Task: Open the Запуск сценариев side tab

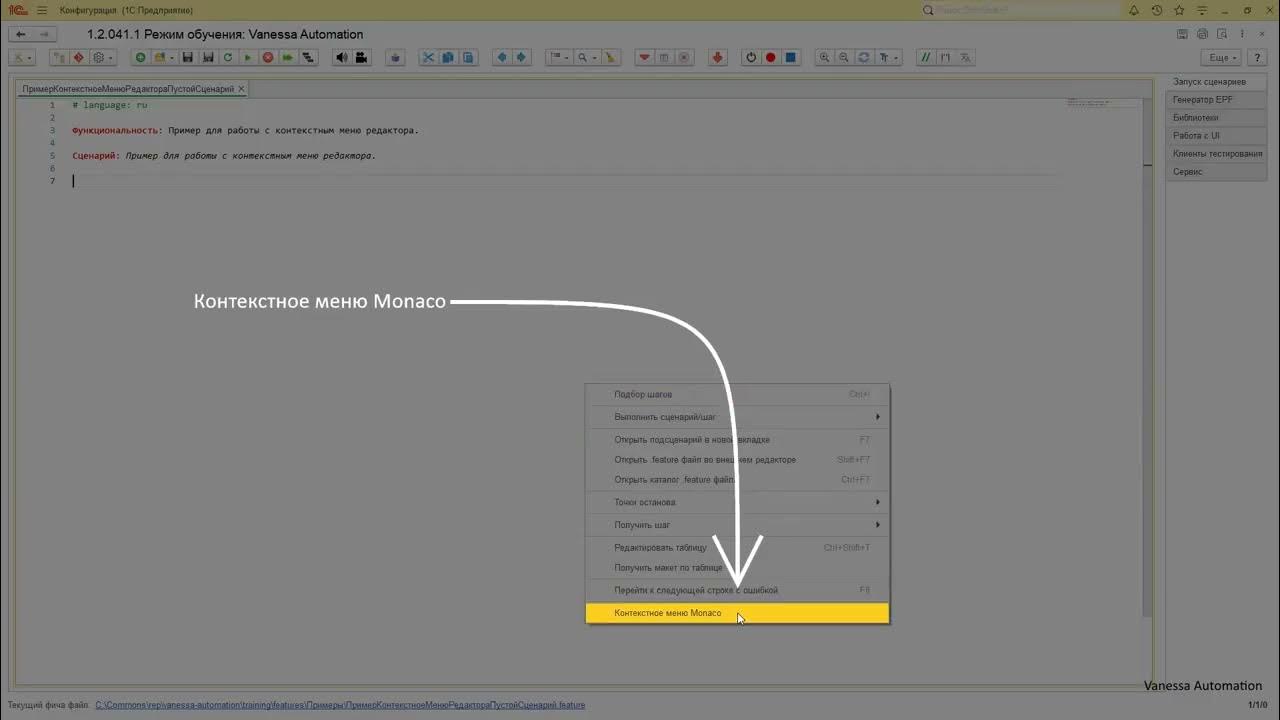Action: (1216, 82)
